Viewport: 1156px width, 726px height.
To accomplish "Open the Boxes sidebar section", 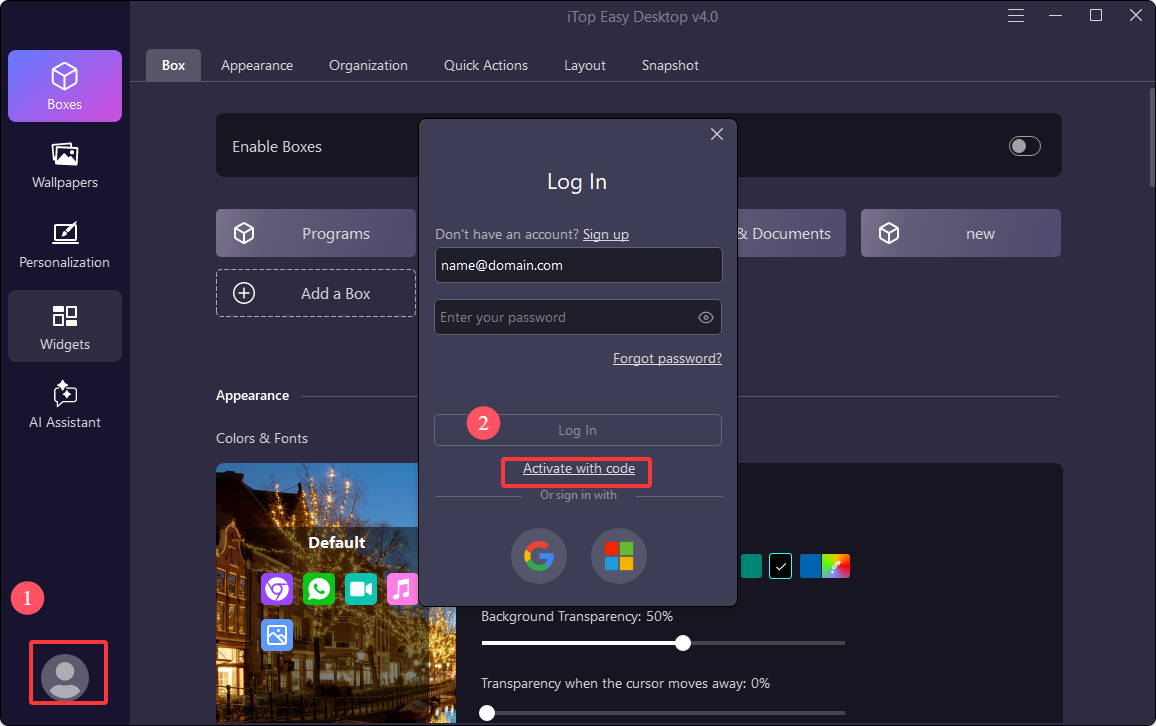I will 65,86.
